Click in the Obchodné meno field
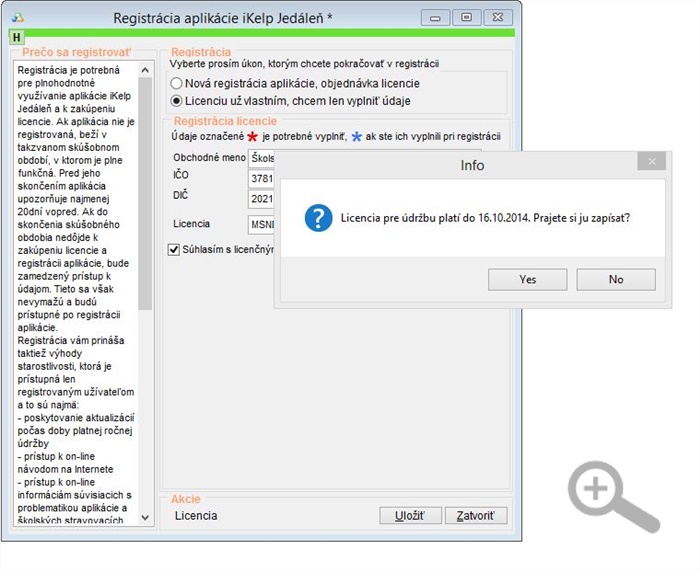The width and height of the screenshot is (700, 572). (x=261, y=158)
